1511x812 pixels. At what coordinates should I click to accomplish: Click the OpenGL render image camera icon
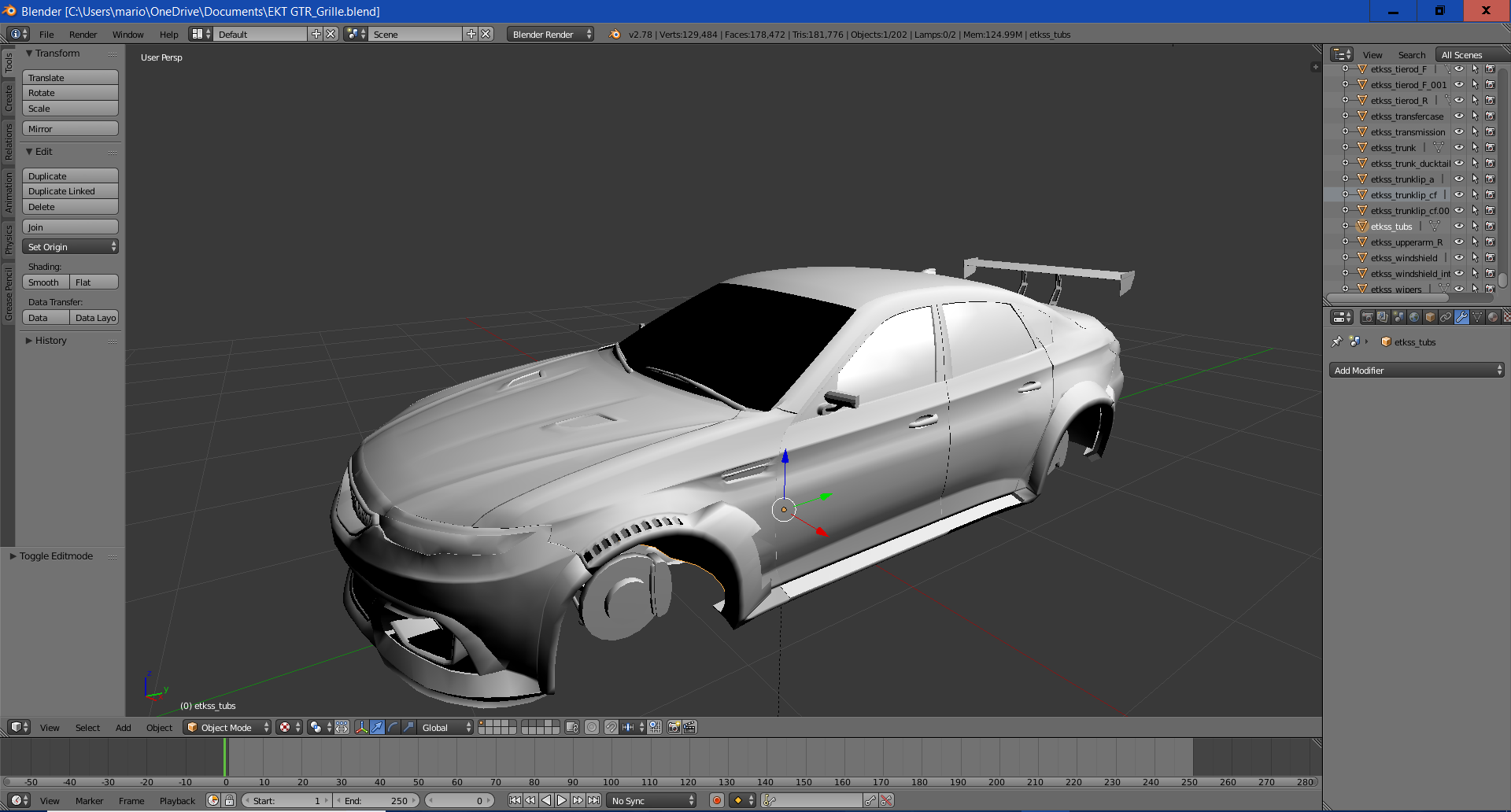tap(674, 727)
